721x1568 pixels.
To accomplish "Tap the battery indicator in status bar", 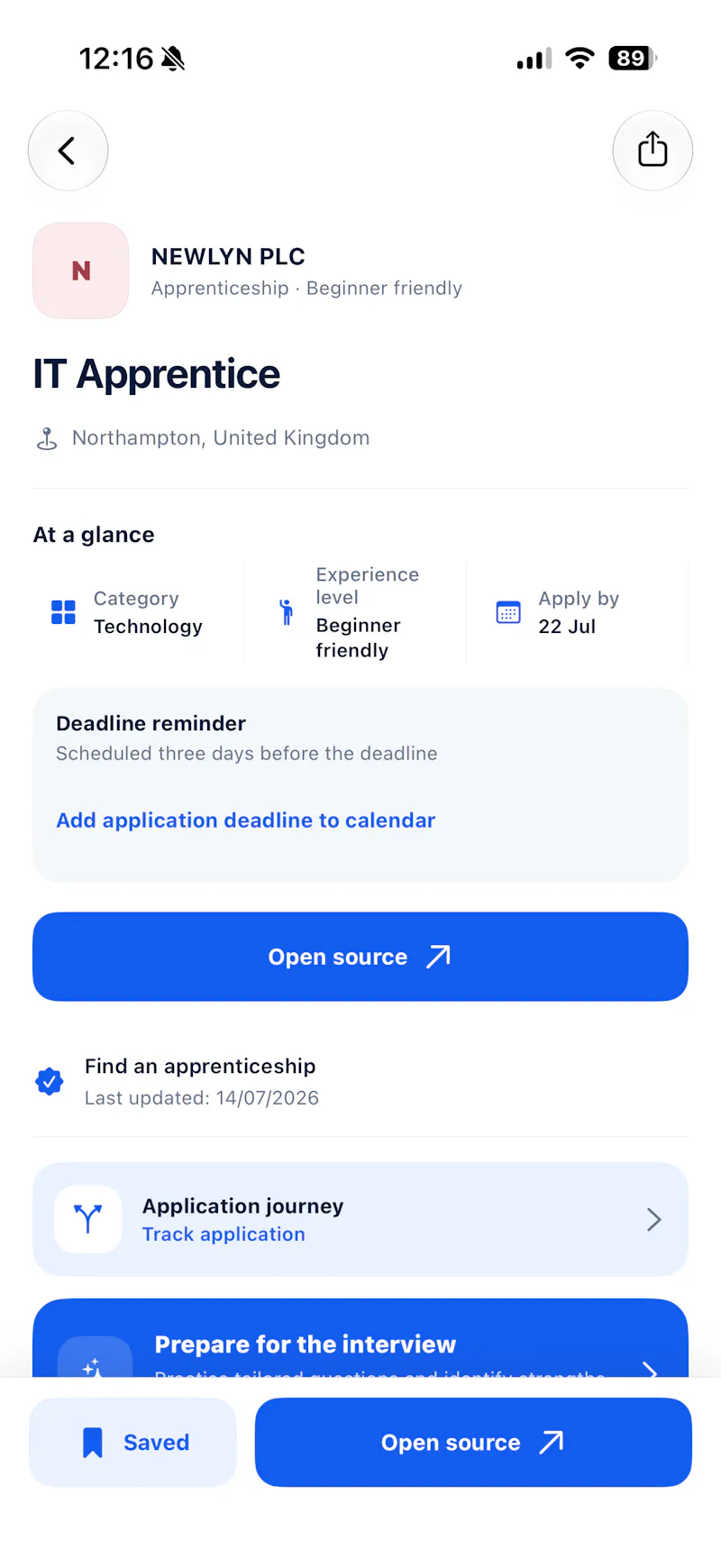I will (x=633, y=59).
